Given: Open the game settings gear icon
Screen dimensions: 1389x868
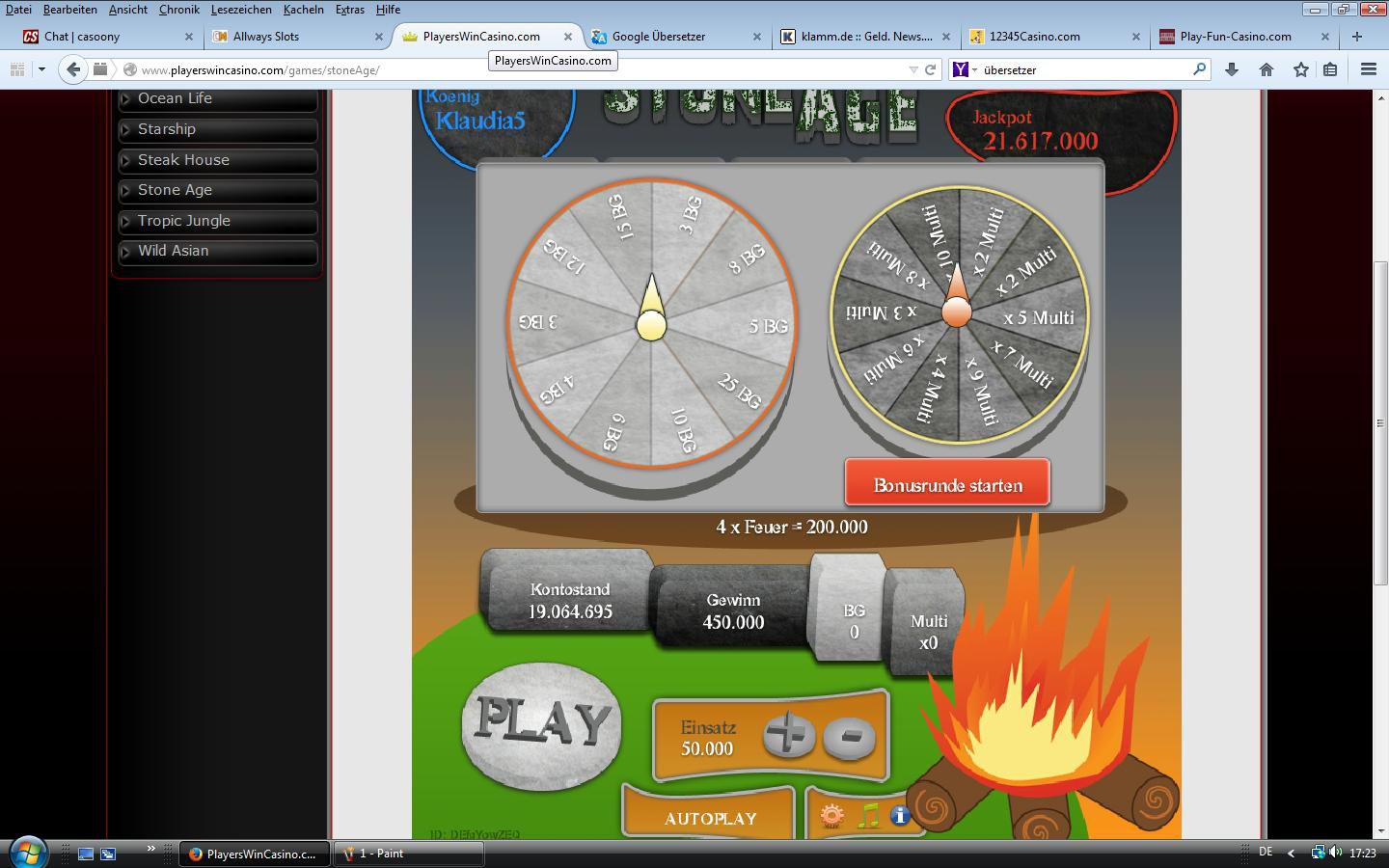Looking at the screenshot, I should (x=831, y=817).
